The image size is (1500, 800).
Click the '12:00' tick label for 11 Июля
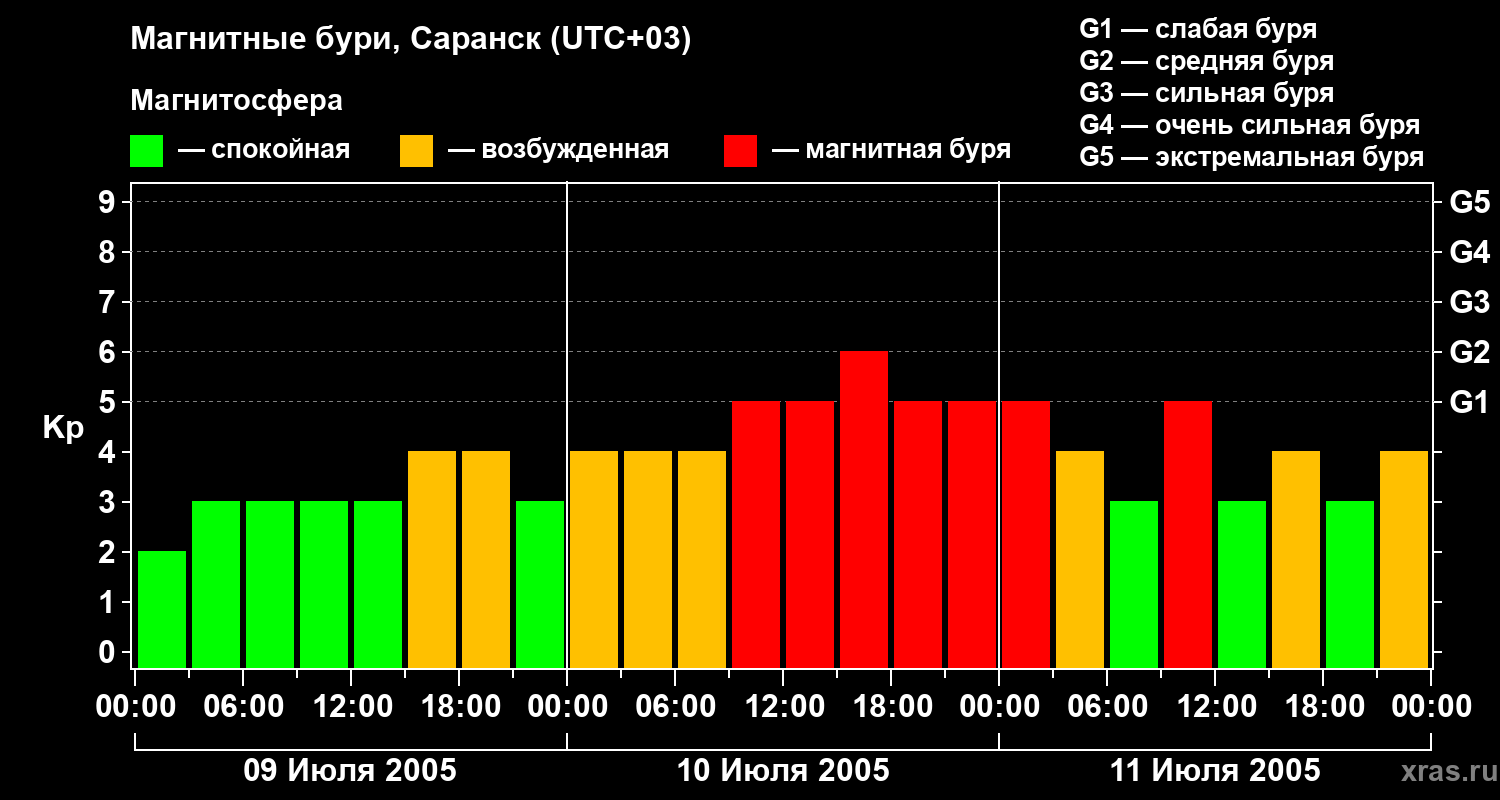1215,707
